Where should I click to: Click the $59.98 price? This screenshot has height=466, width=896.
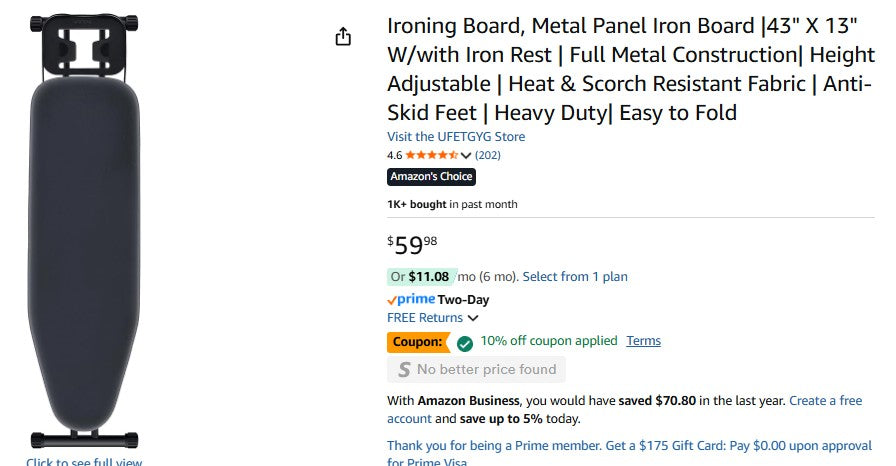[x=412, y=244]
